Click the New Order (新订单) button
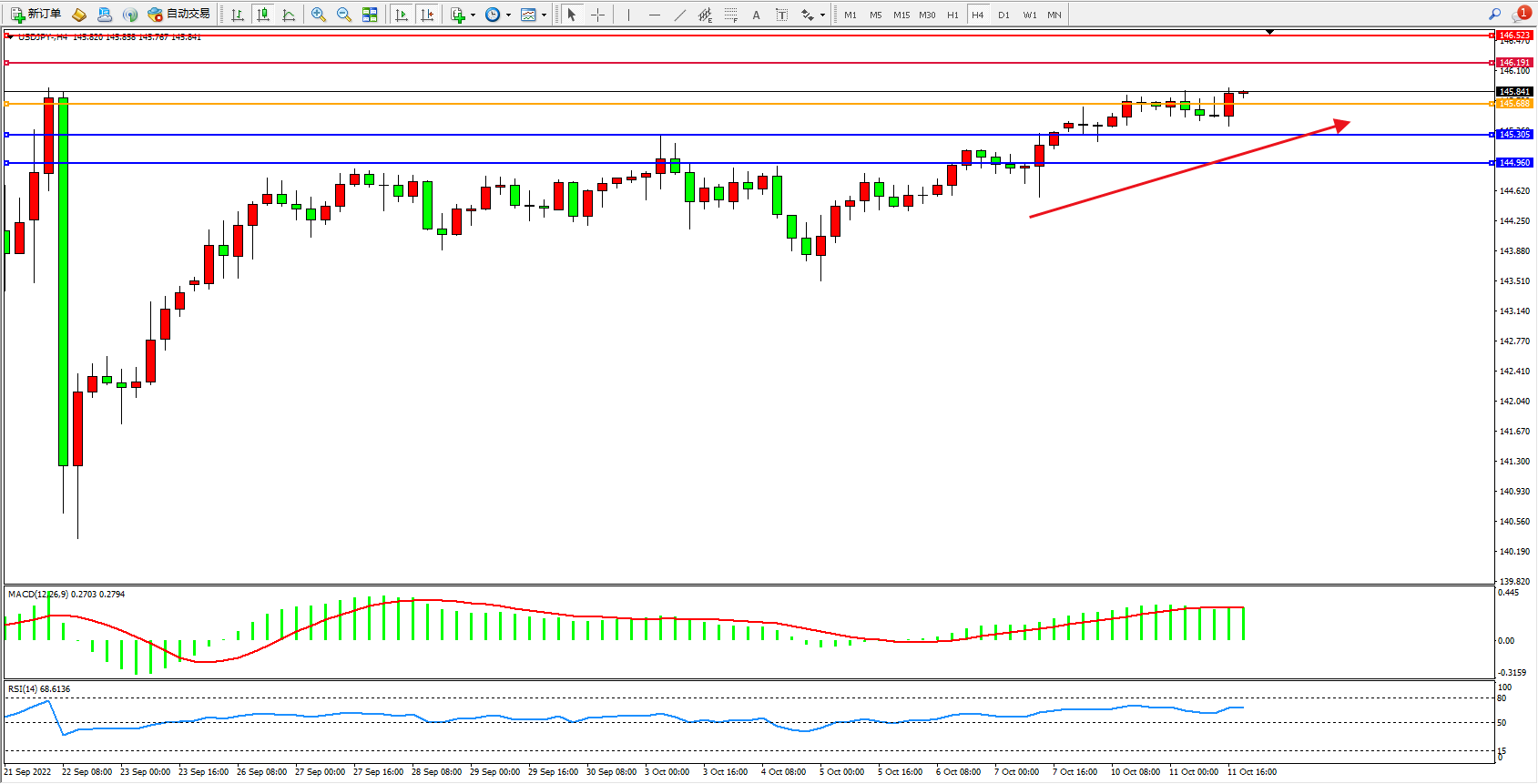 pyautogui.click(x=36, y=15)
